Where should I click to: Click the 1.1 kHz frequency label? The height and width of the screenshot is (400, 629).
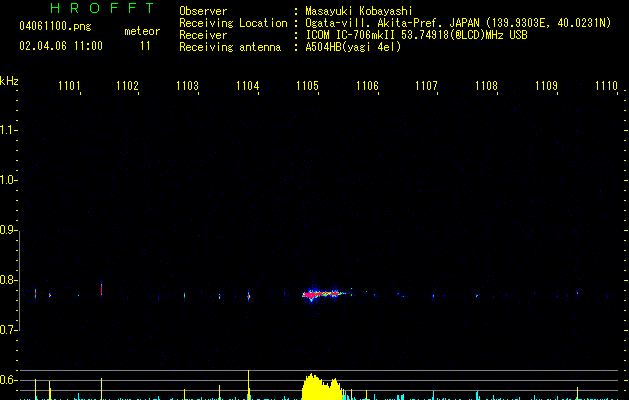[x=7, y=130]
